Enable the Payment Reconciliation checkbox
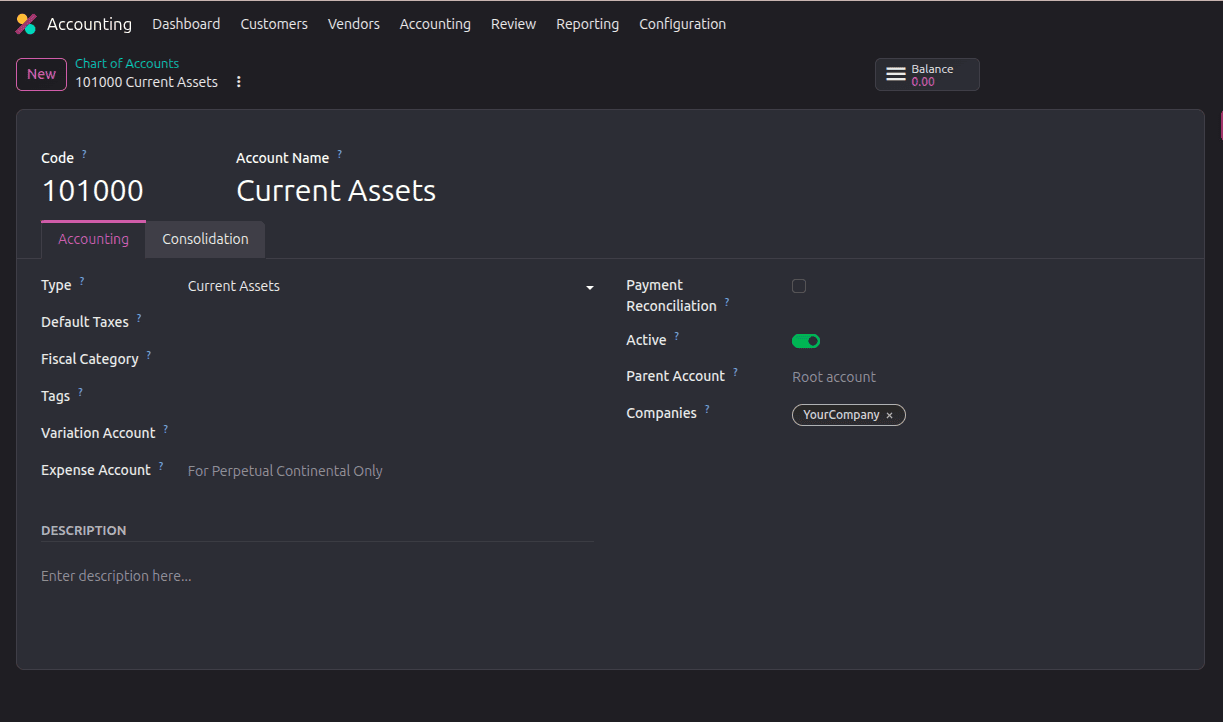 pyautogui.click(x=799, y=286)
